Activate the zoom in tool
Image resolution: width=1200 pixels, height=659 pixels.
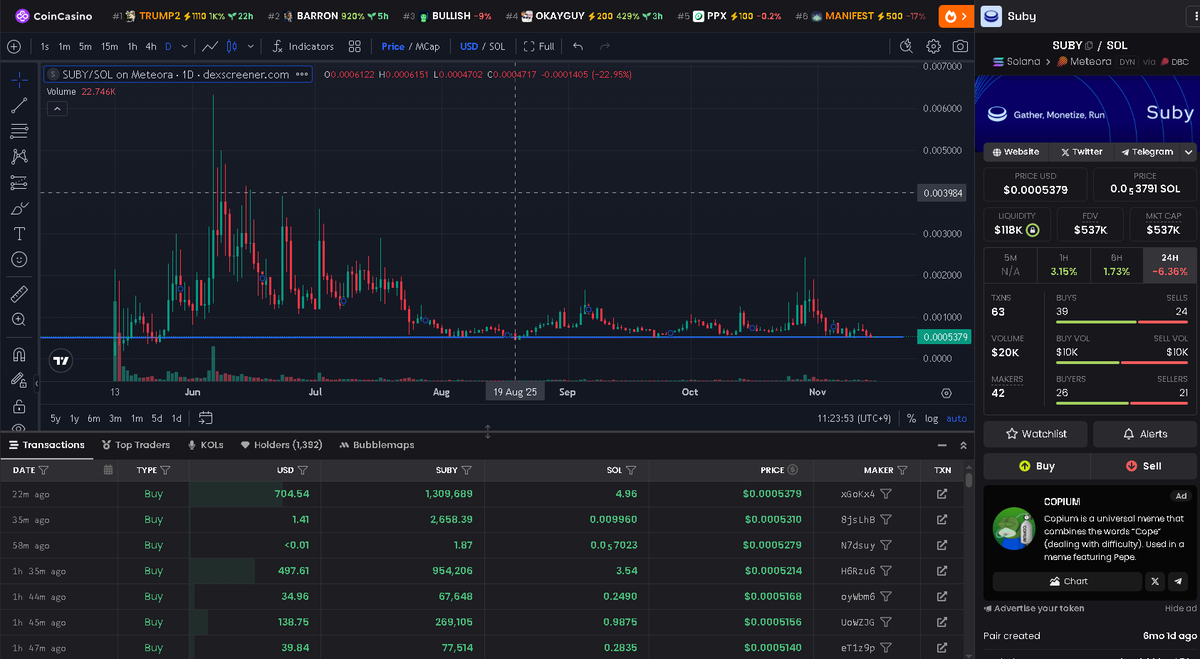click(19, 320)
